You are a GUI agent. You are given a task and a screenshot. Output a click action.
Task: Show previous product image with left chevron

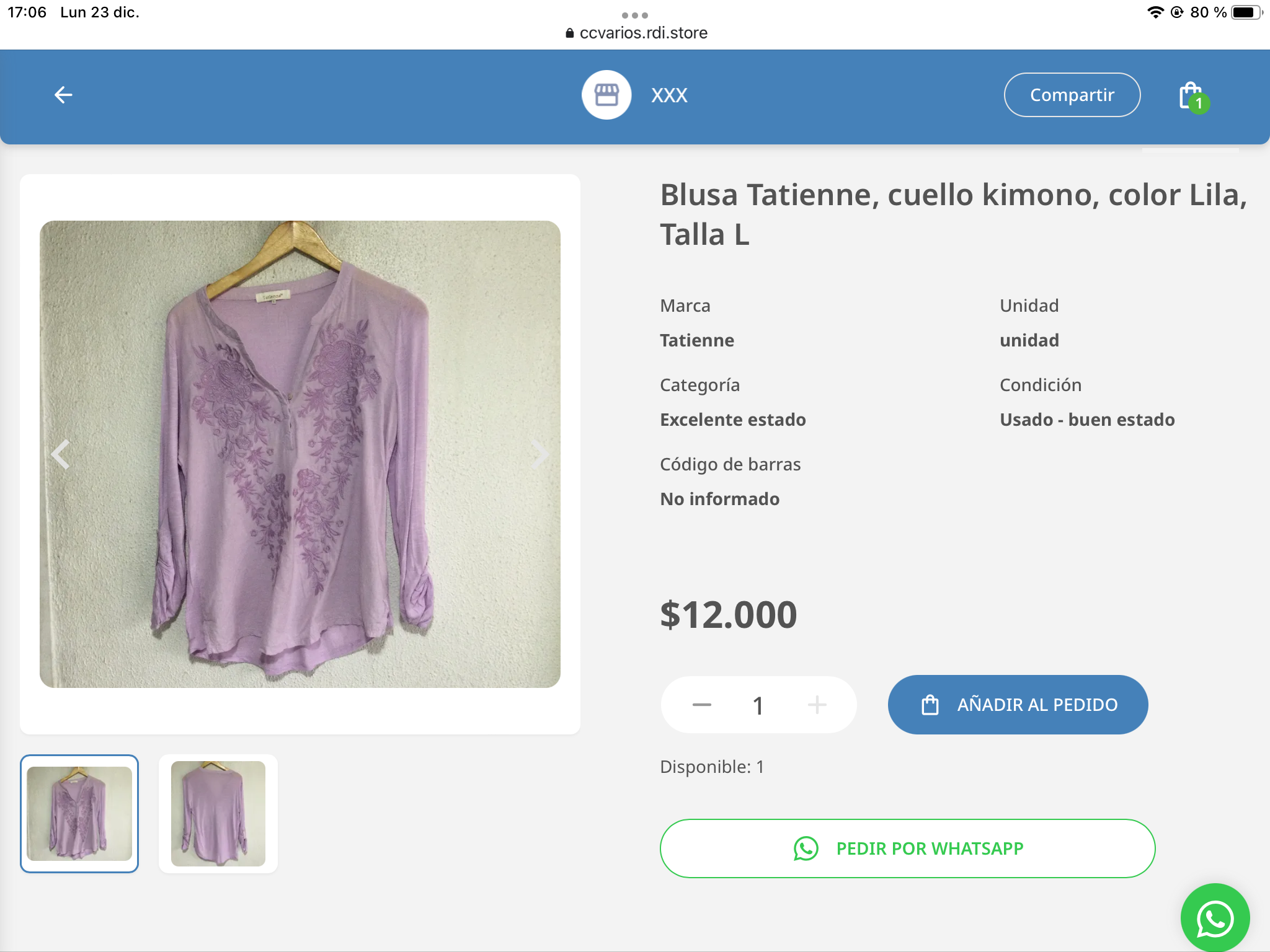click(61, 454)
